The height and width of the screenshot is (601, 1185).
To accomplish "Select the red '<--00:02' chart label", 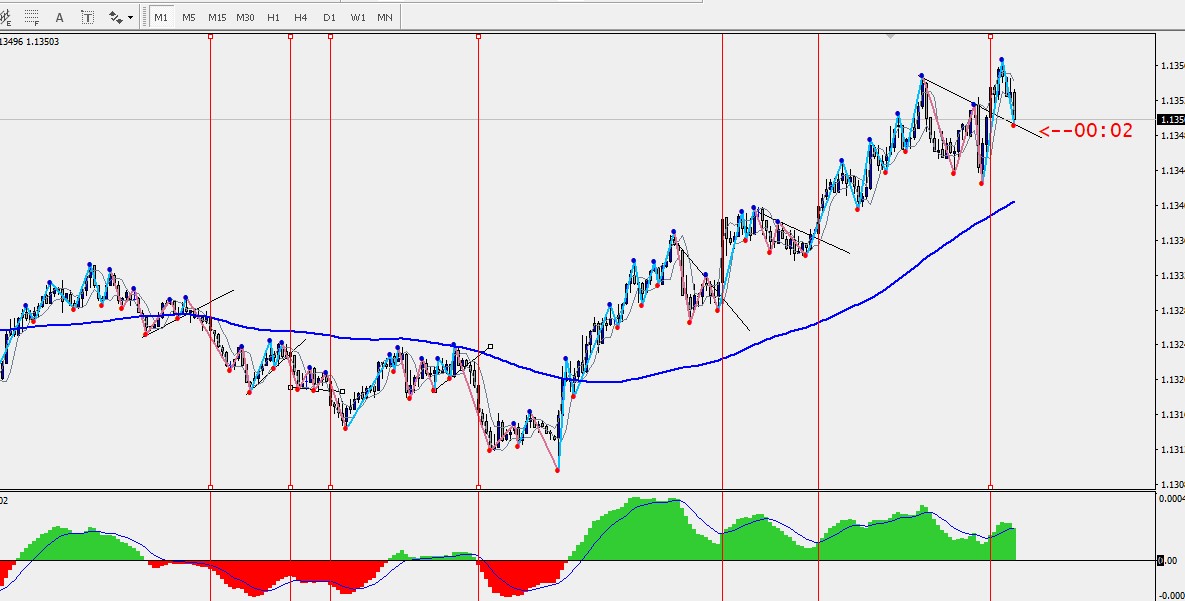I will 1085,130.
